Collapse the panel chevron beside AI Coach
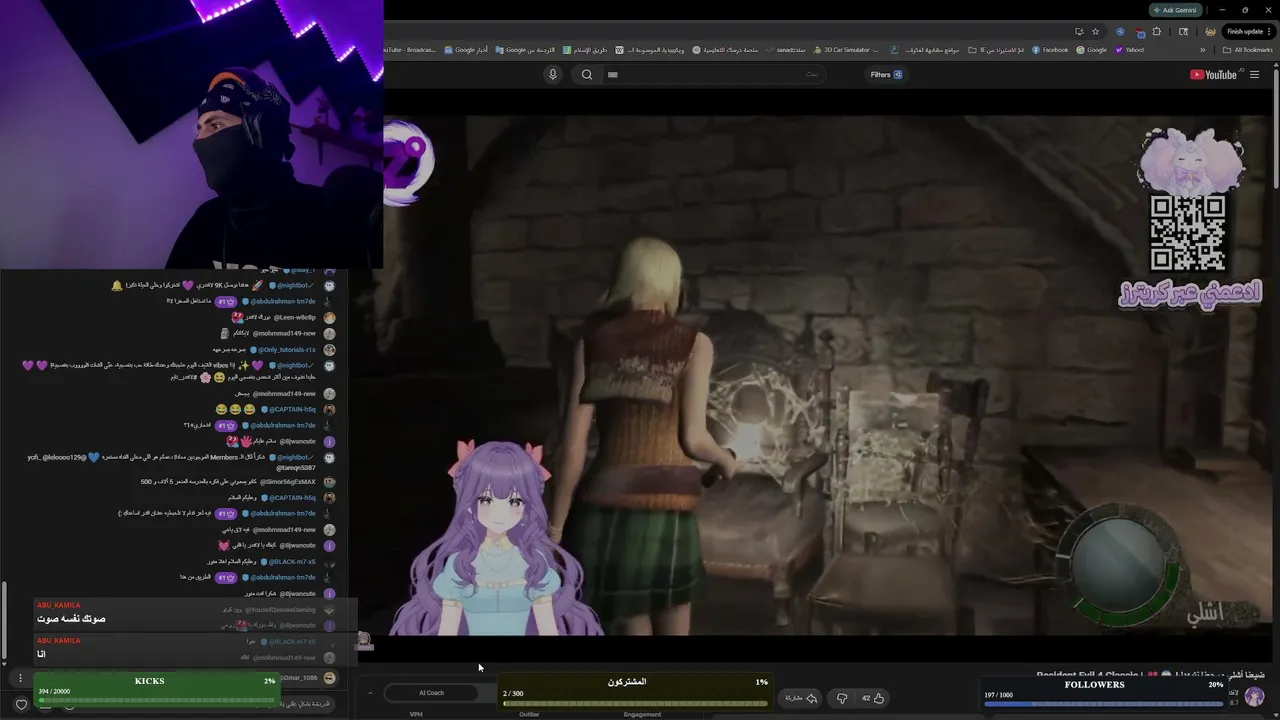Screen dimensions: 1280x720 (370, 693)
